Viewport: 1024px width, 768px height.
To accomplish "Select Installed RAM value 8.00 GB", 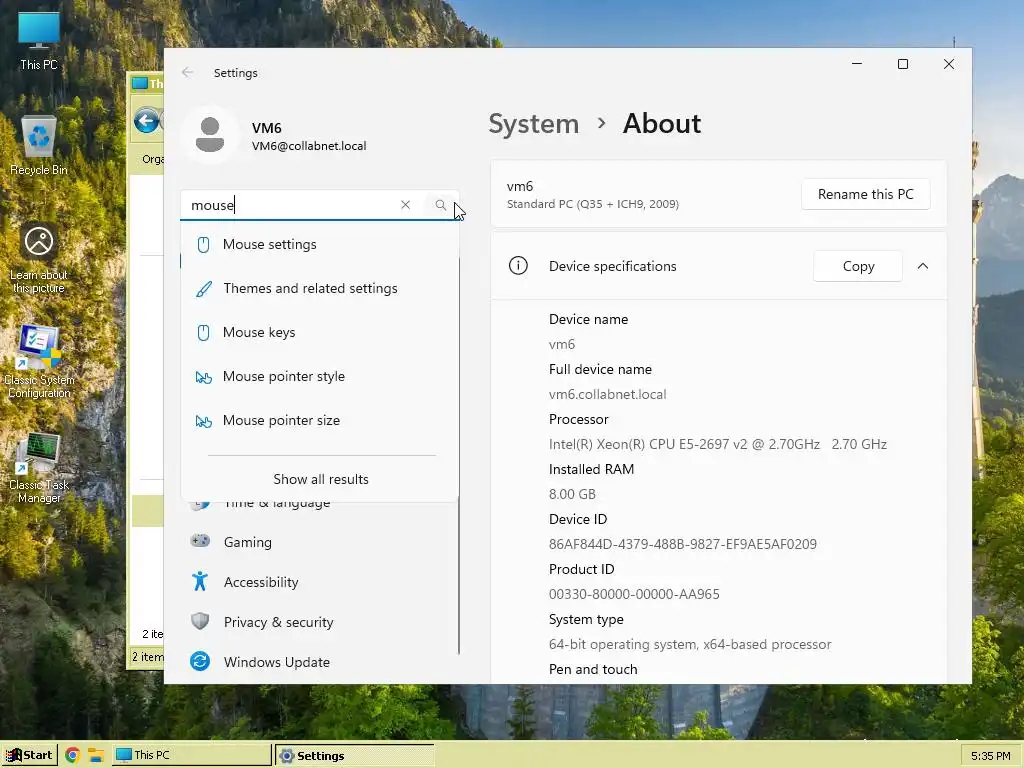I will coord(572,494).
